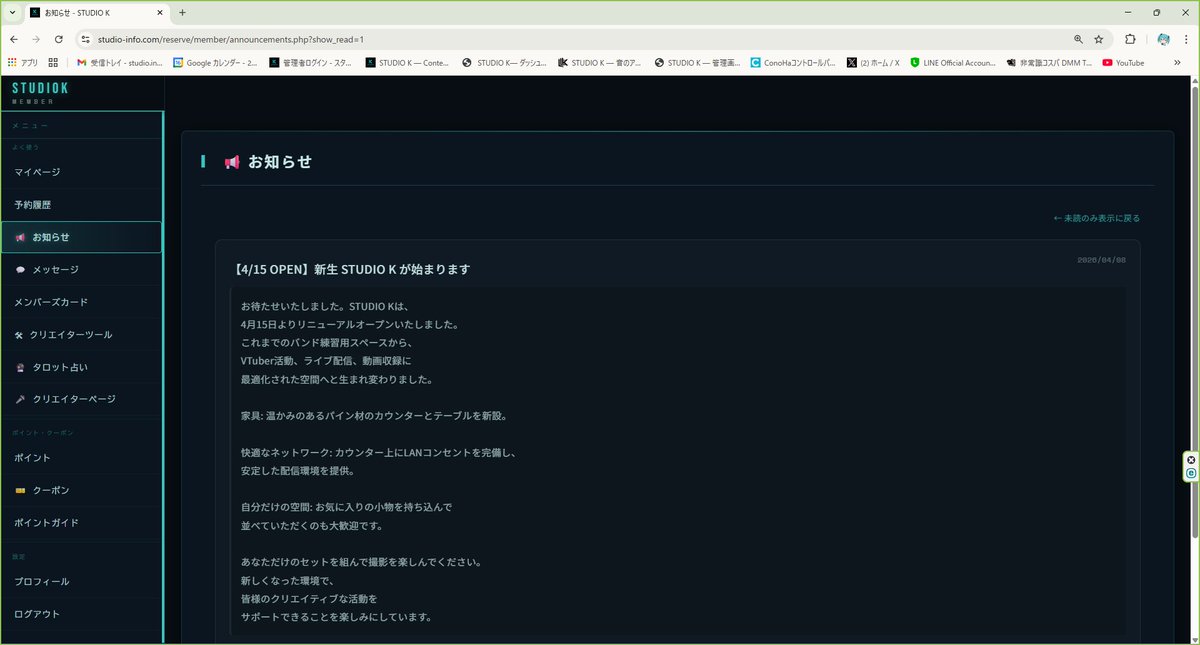The width and height of the screenshot is (1200, 645).
Task: Open the X ホーム bookmark
Action: [873, 62]
